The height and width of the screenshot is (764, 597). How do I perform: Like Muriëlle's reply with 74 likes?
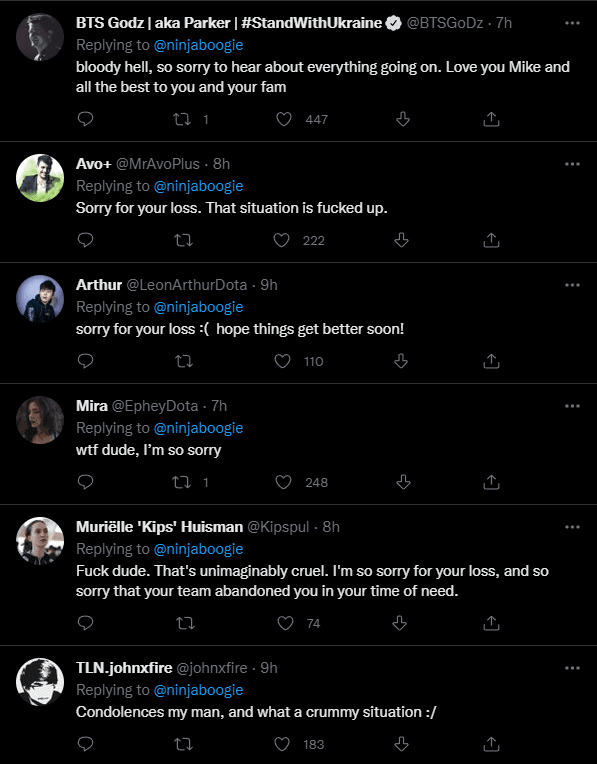[285, 623]
